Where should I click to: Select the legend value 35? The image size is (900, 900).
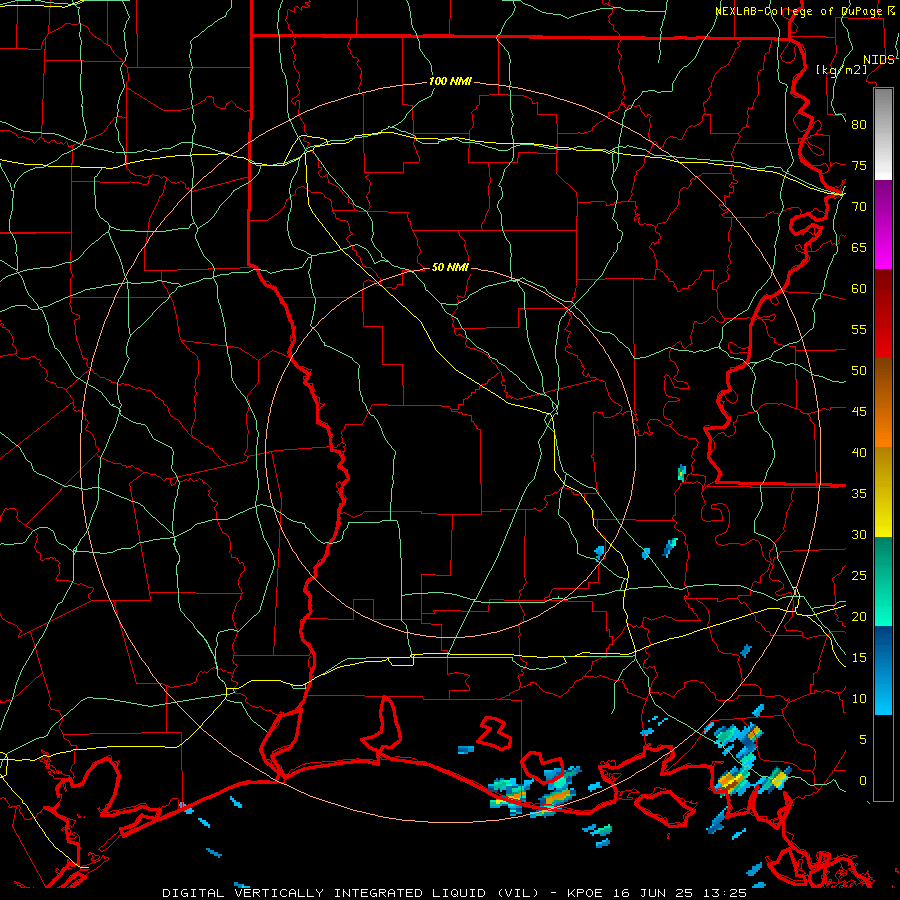859,494
